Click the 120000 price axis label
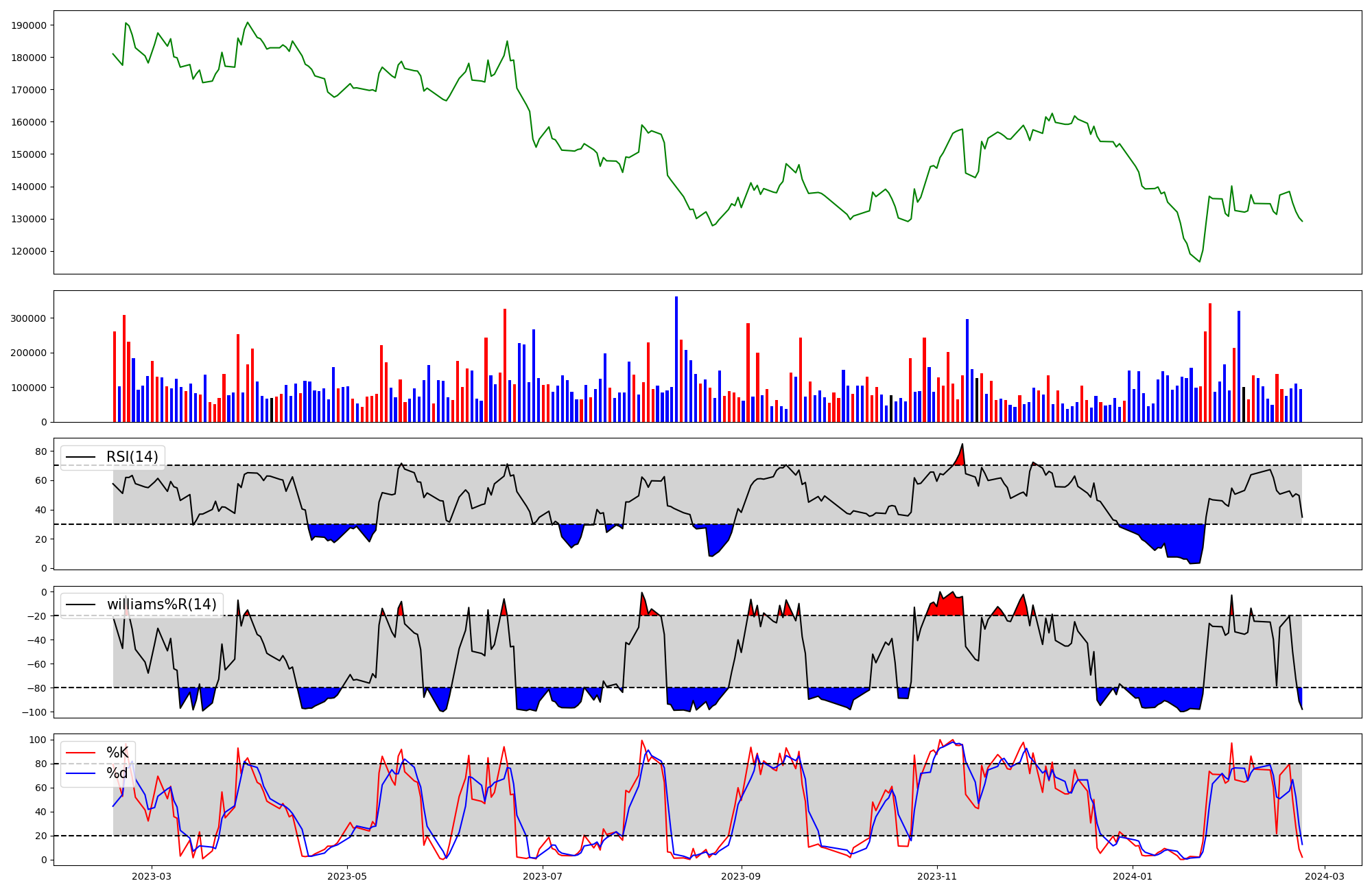The width and height of the screenshot is (1372, 892). (29, 251)
